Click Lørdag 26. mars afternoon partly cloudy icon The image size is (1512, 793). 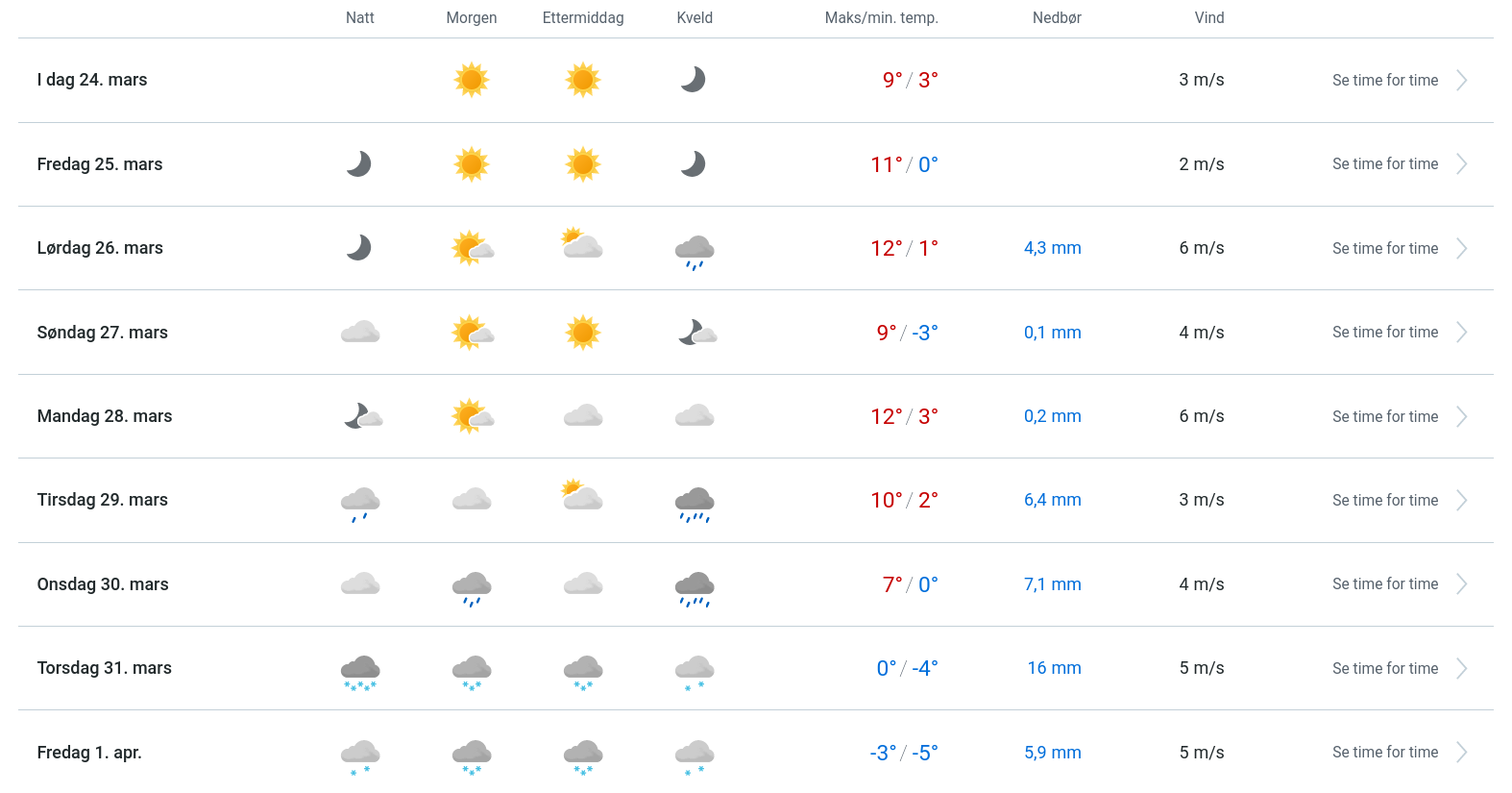(582, 244)
